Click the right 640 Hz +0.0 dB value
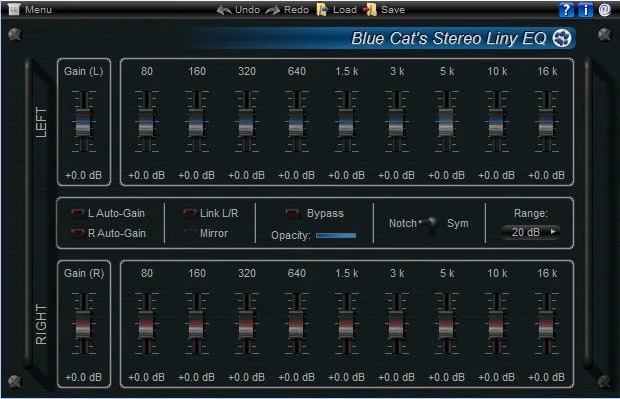 click(x=296, y=377)
